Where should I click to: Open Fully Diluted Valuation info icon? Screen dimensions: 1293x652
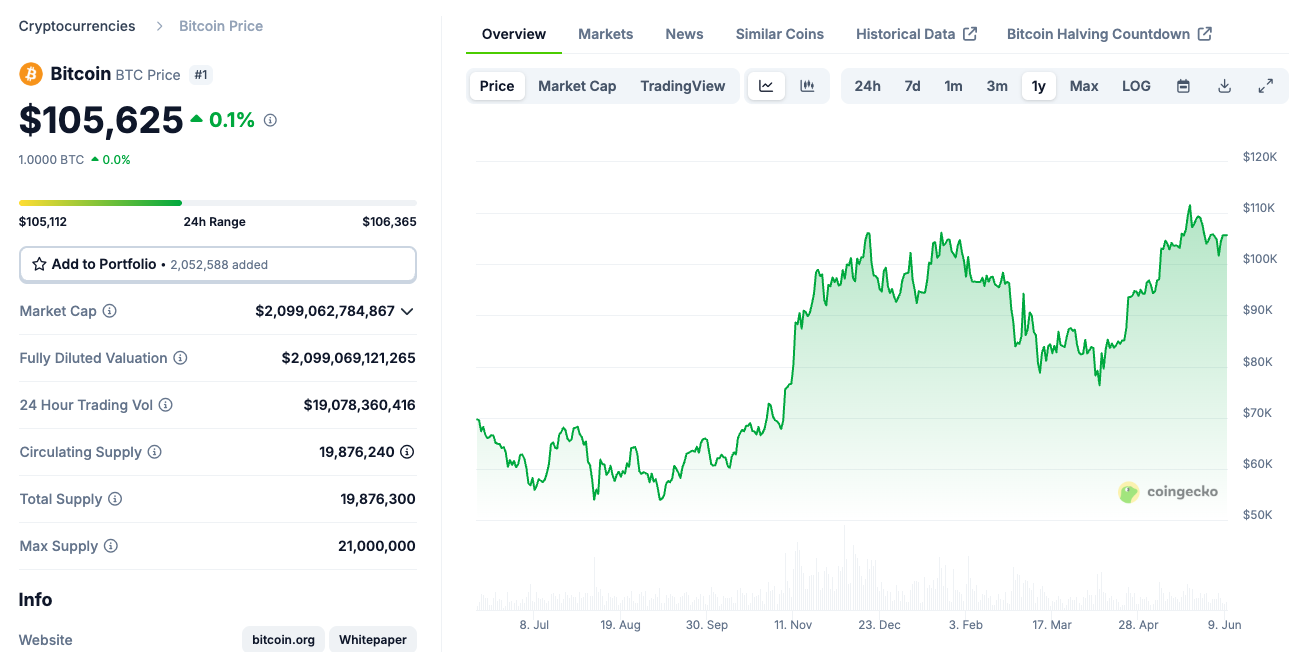coord(180,358)
